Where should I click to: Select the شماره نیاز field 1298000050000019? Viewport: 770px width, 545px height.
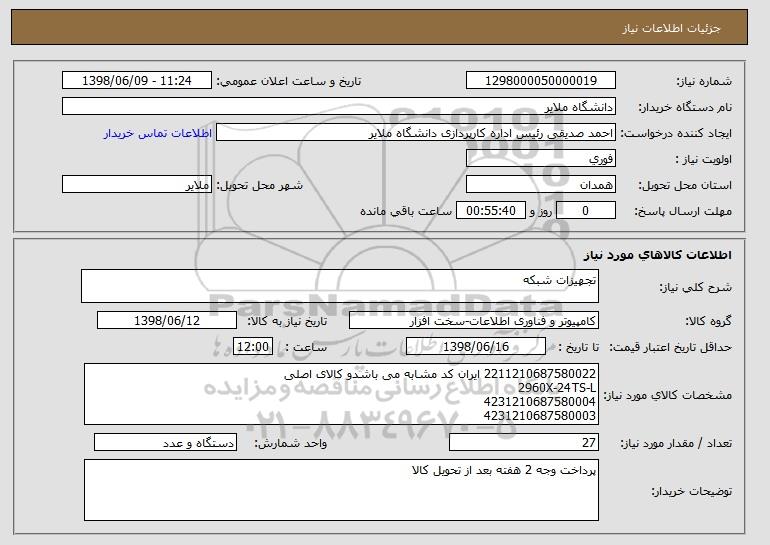[541, 81]
